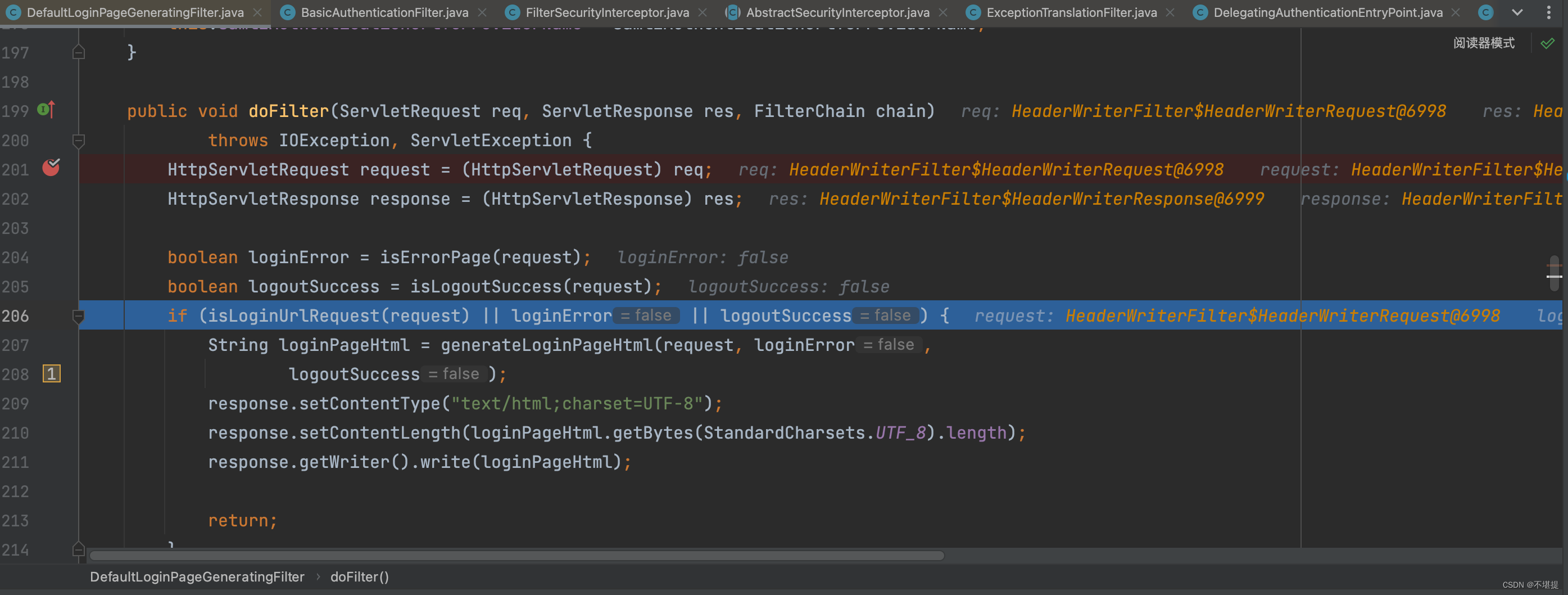This screenshot has height=595, width=1568.
Task: Show hidden tabs dropdown chevron
Action: (x=1517, y=12)
